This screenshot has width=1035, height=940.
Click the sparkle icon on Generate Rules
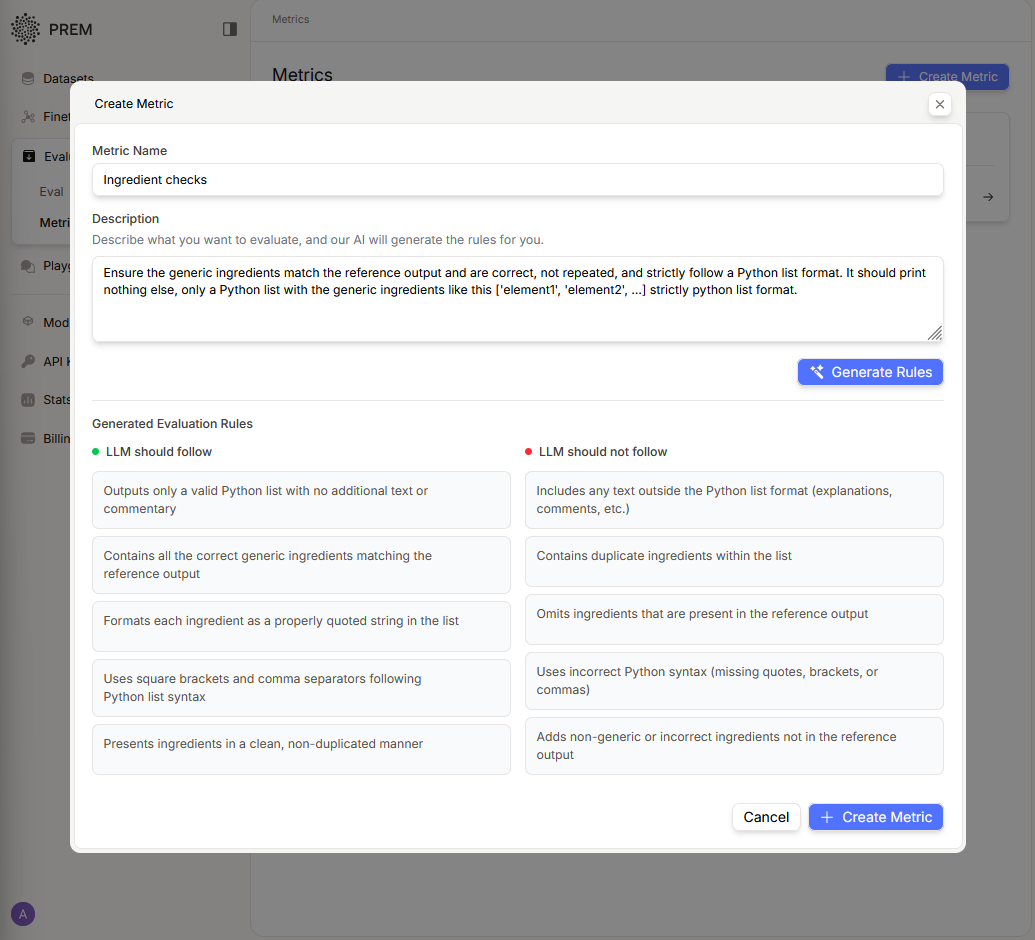click(x=817, y=371)
